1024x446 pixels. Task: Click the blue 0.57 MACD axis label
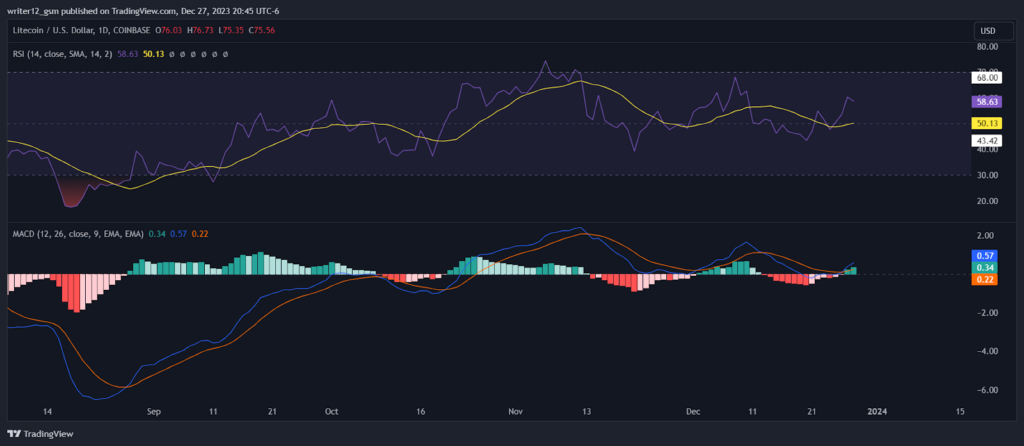coord(986,255)
